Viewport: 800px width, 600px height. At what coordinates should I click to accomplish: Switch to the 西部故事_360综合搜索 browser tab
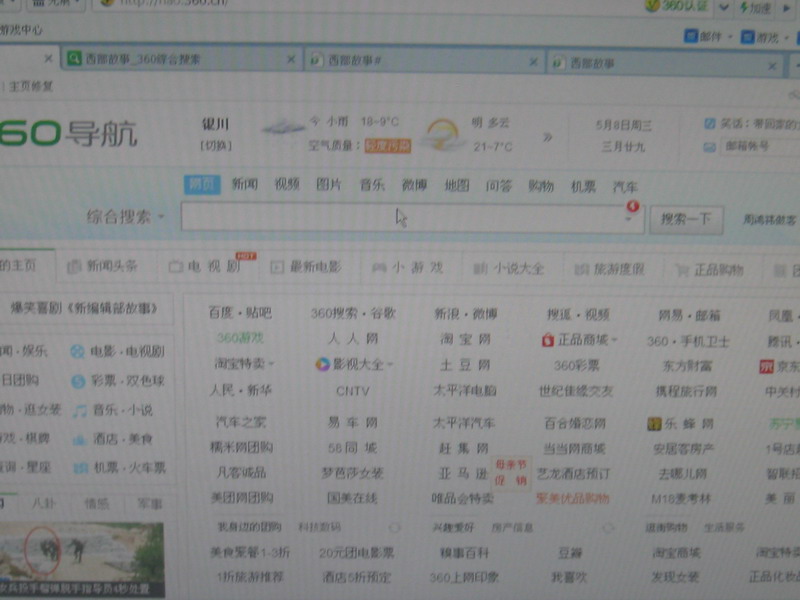(182, 59)
